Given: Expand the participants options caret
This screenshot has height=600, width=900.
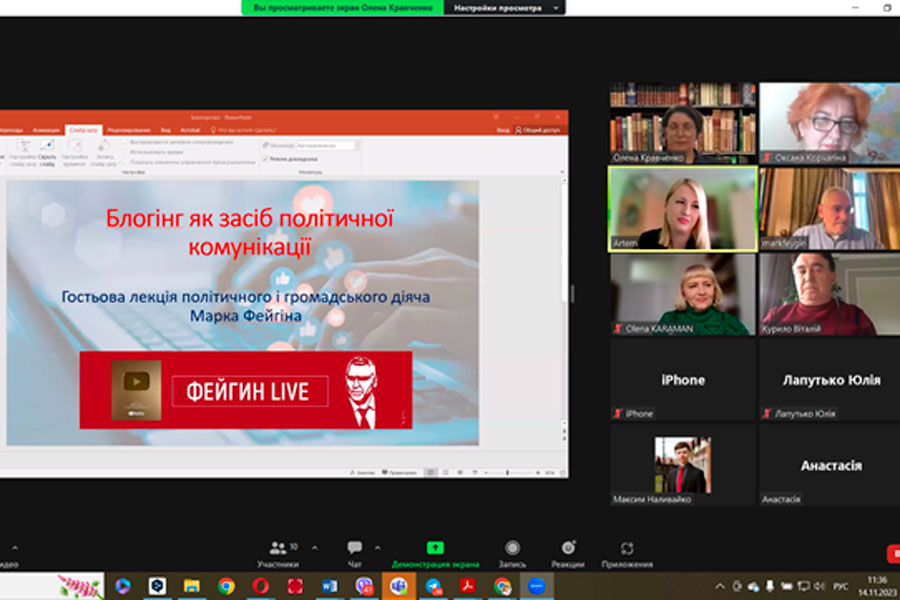Looking at the screenshot, I should pos(315,548).
